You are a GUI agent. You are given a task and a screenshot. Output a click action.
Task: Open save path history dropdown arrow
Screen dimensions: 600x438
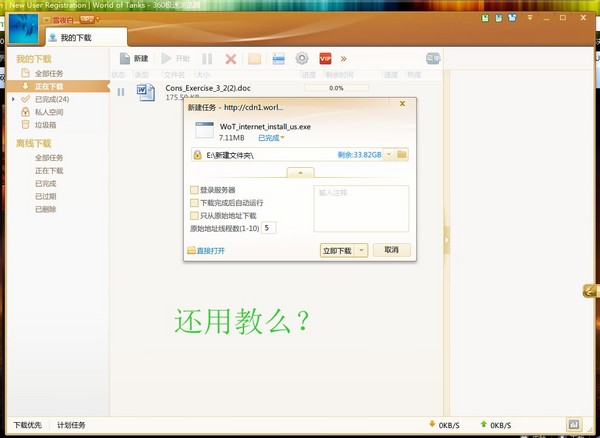point(389,155)
